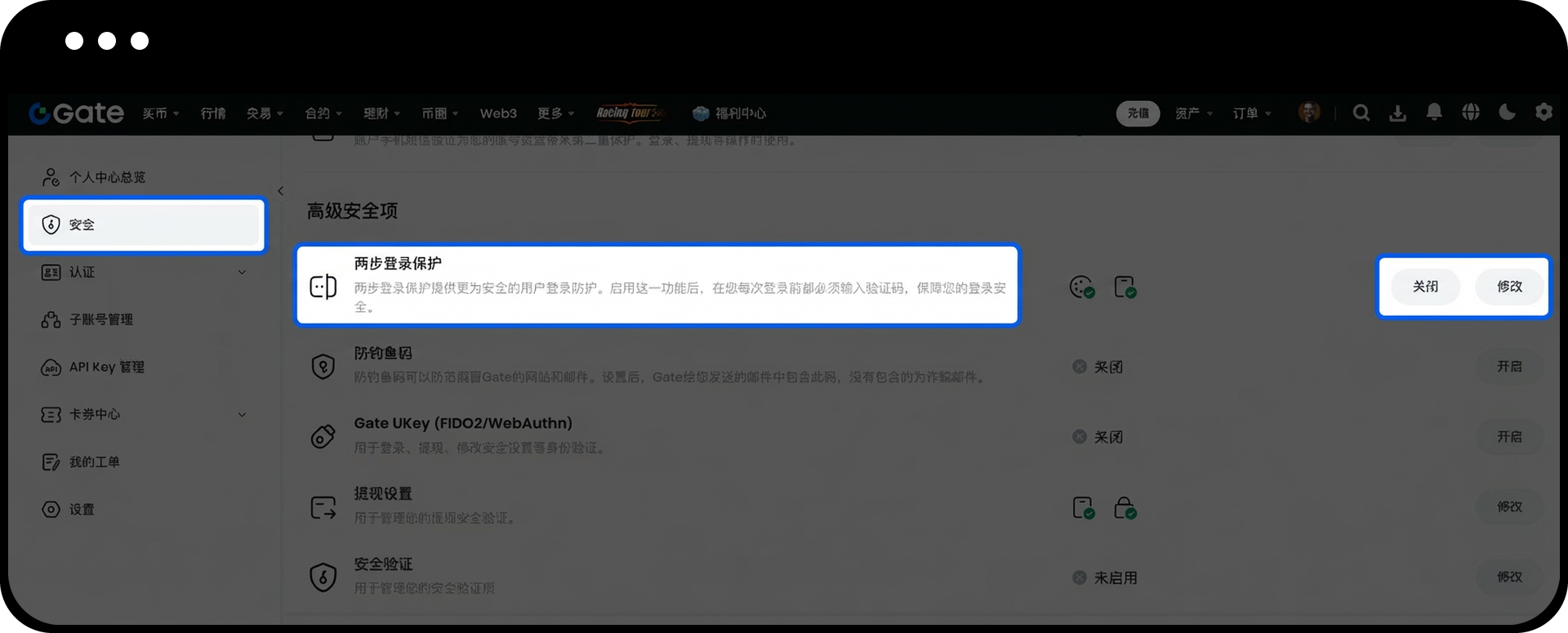Open the download app icon

[1397, 113]
